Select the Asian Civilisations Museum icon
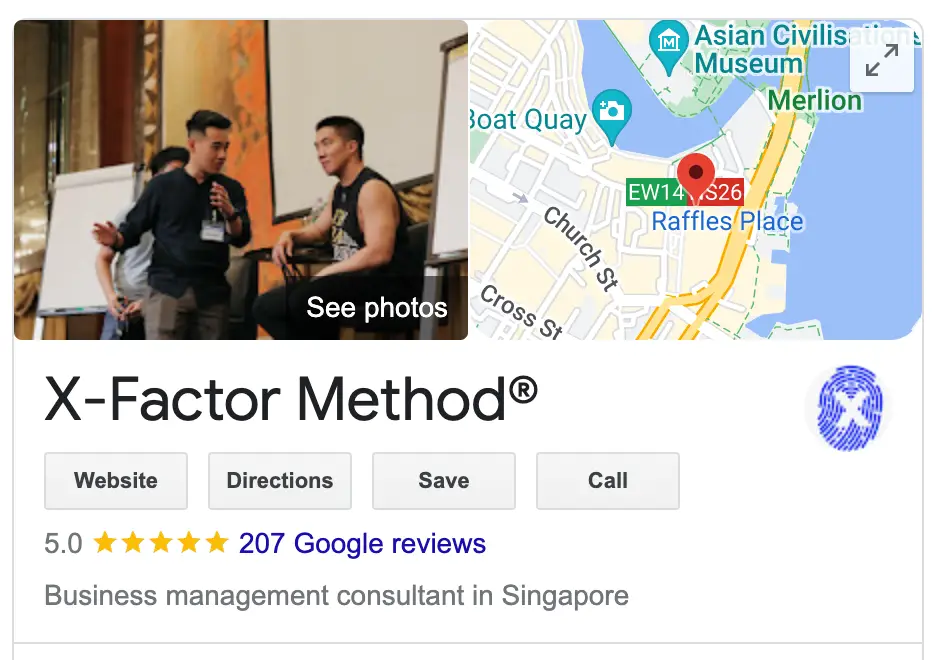The image size is (934, 660). (669, 45)
